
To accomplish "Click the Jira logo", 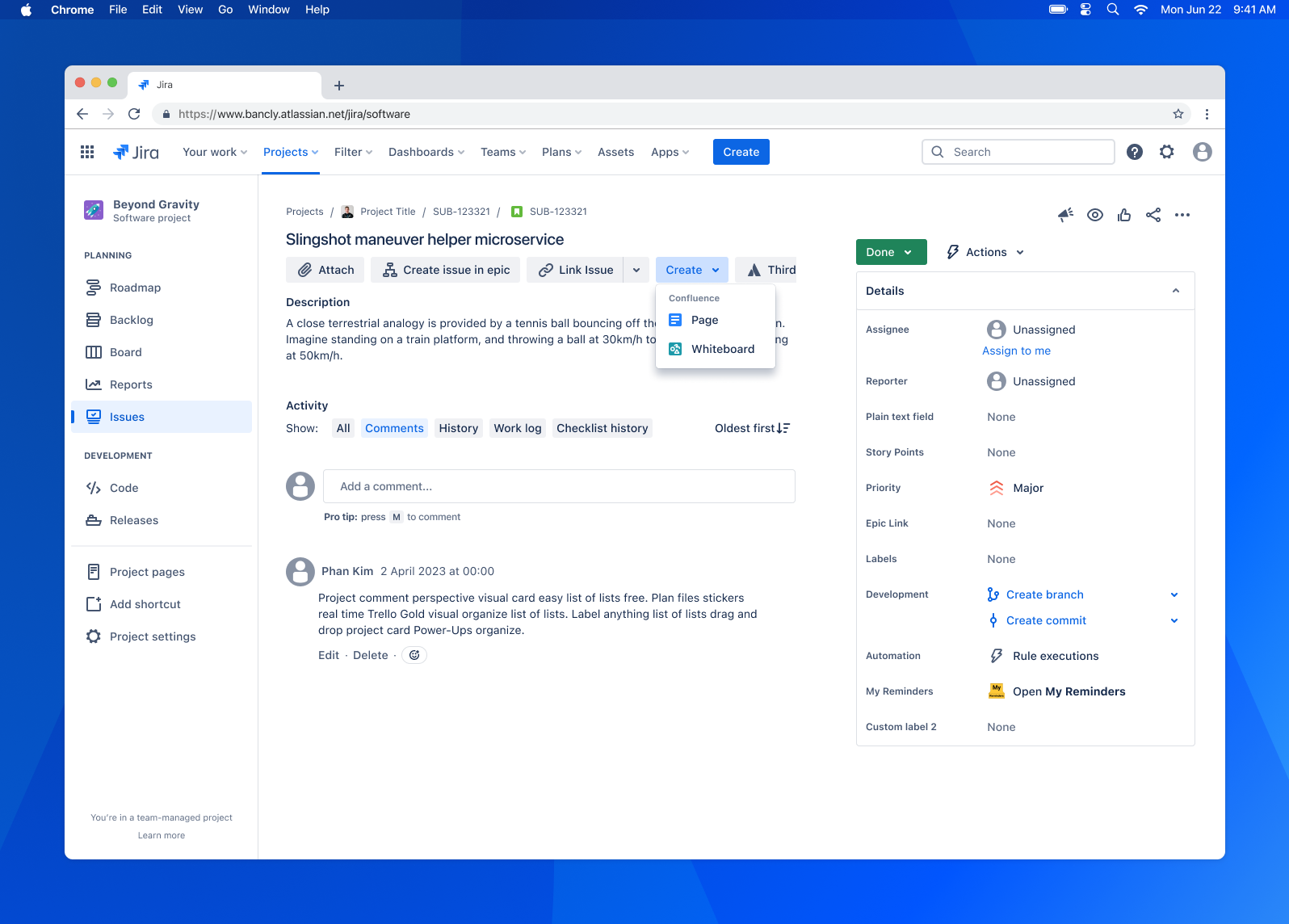I will pos(136,152).
